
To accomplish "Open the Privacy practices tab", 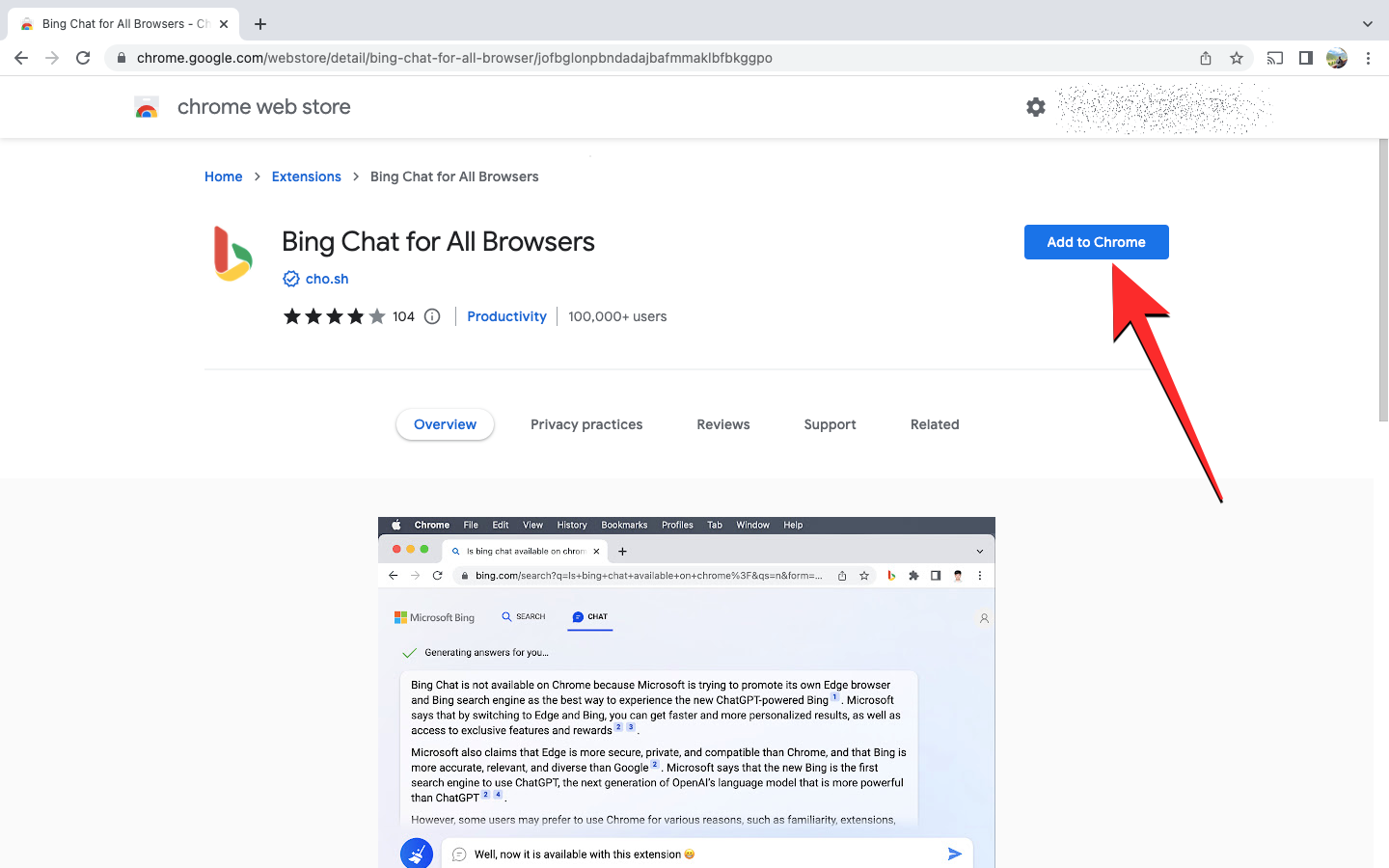I will coord(586,424).
